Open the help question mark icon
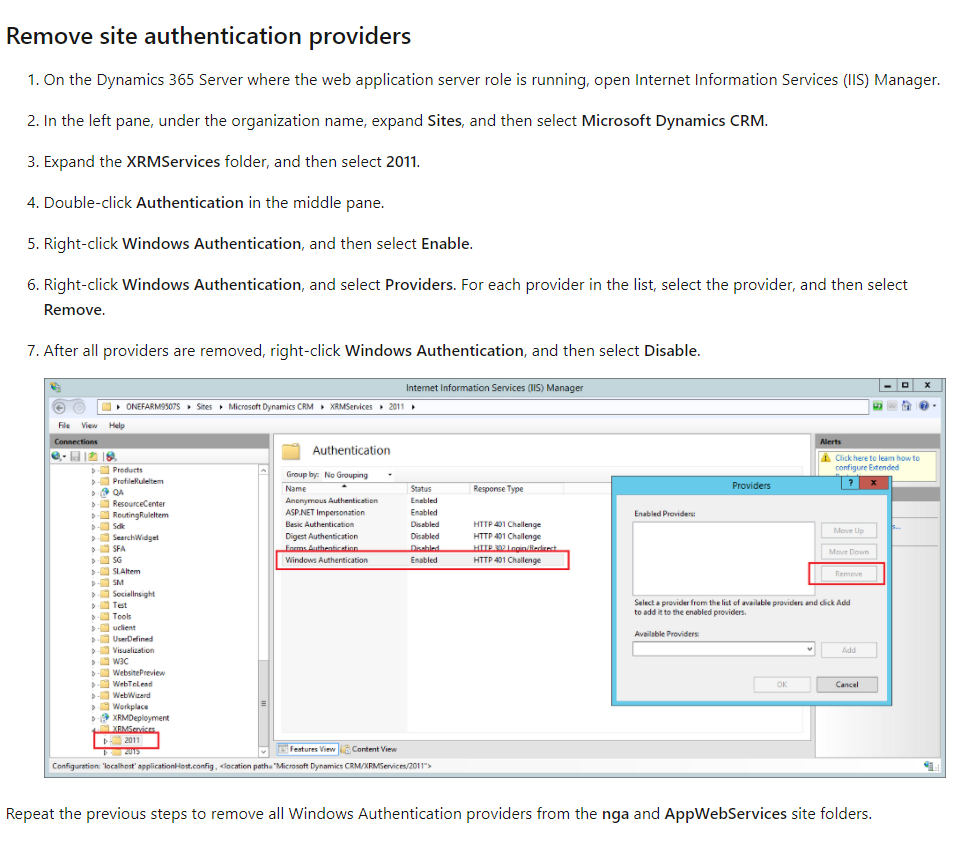This screenshot has width=965, height=844. click(924, 406)
